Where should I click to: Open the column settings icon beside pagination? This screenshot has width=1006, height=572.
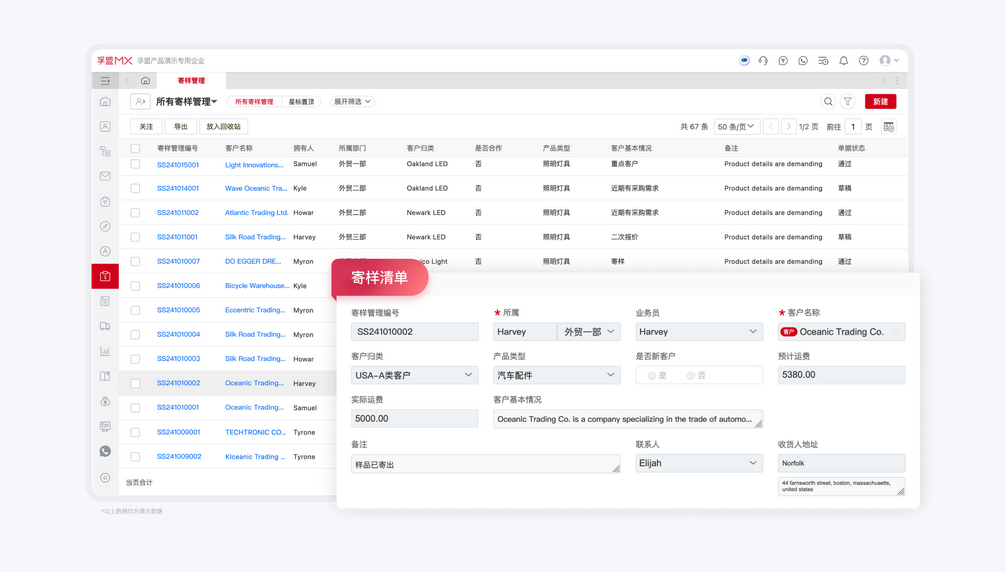(x=889, y=127)
